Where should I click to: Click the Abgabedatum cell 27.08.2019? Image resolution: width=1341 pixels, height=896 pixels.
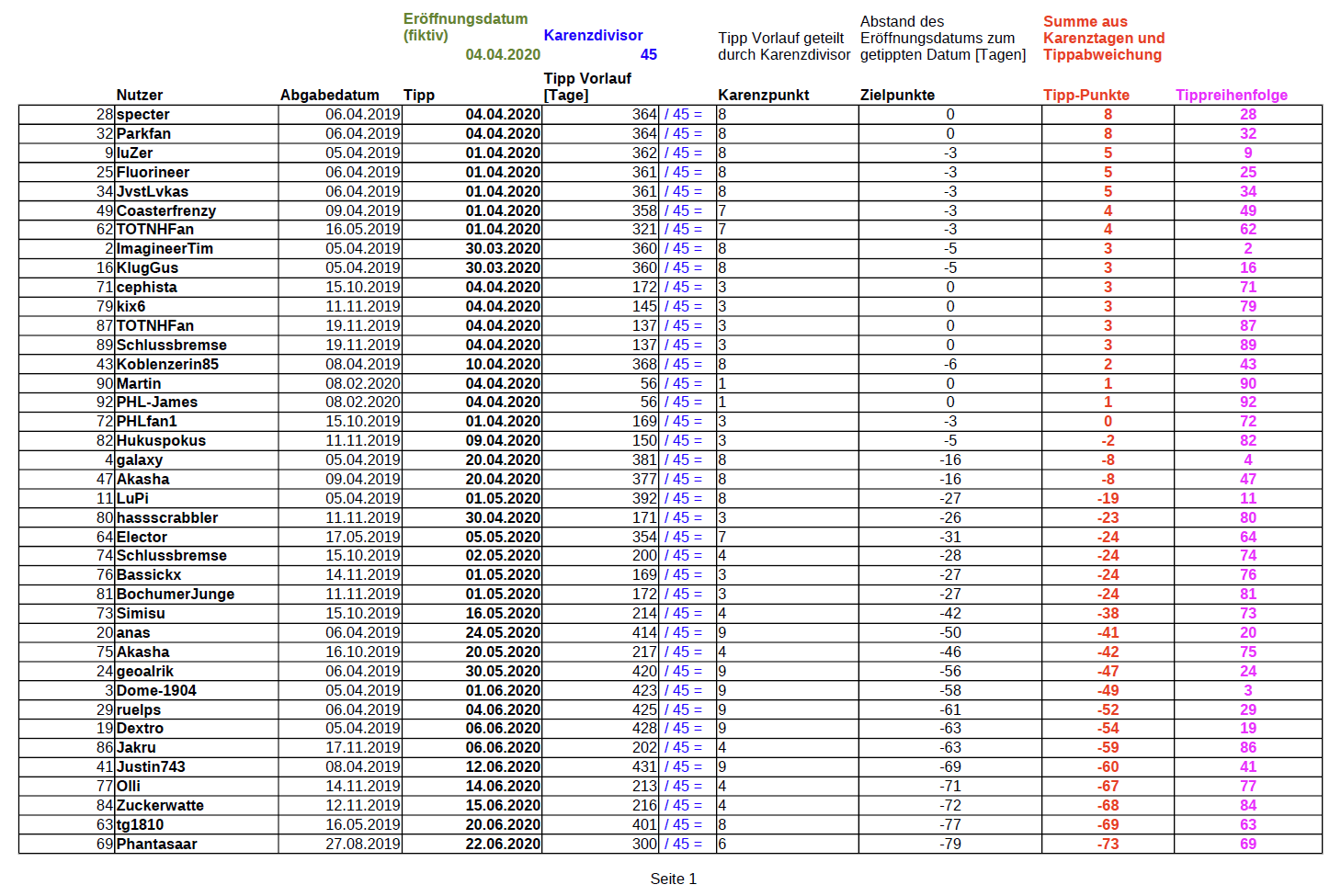tap(363, 844)
